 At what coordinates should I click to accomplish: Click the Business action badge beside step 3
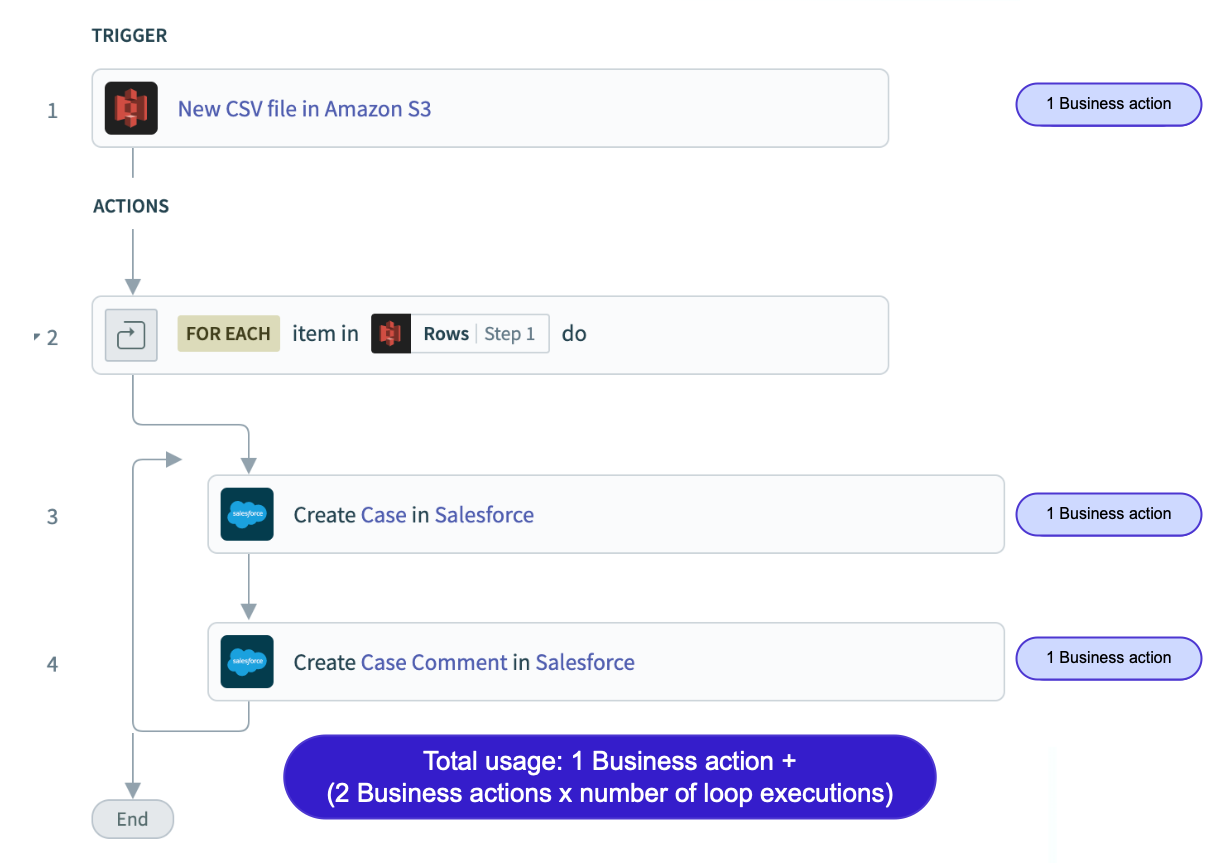pyautogui.click(x=1108, y=514)
